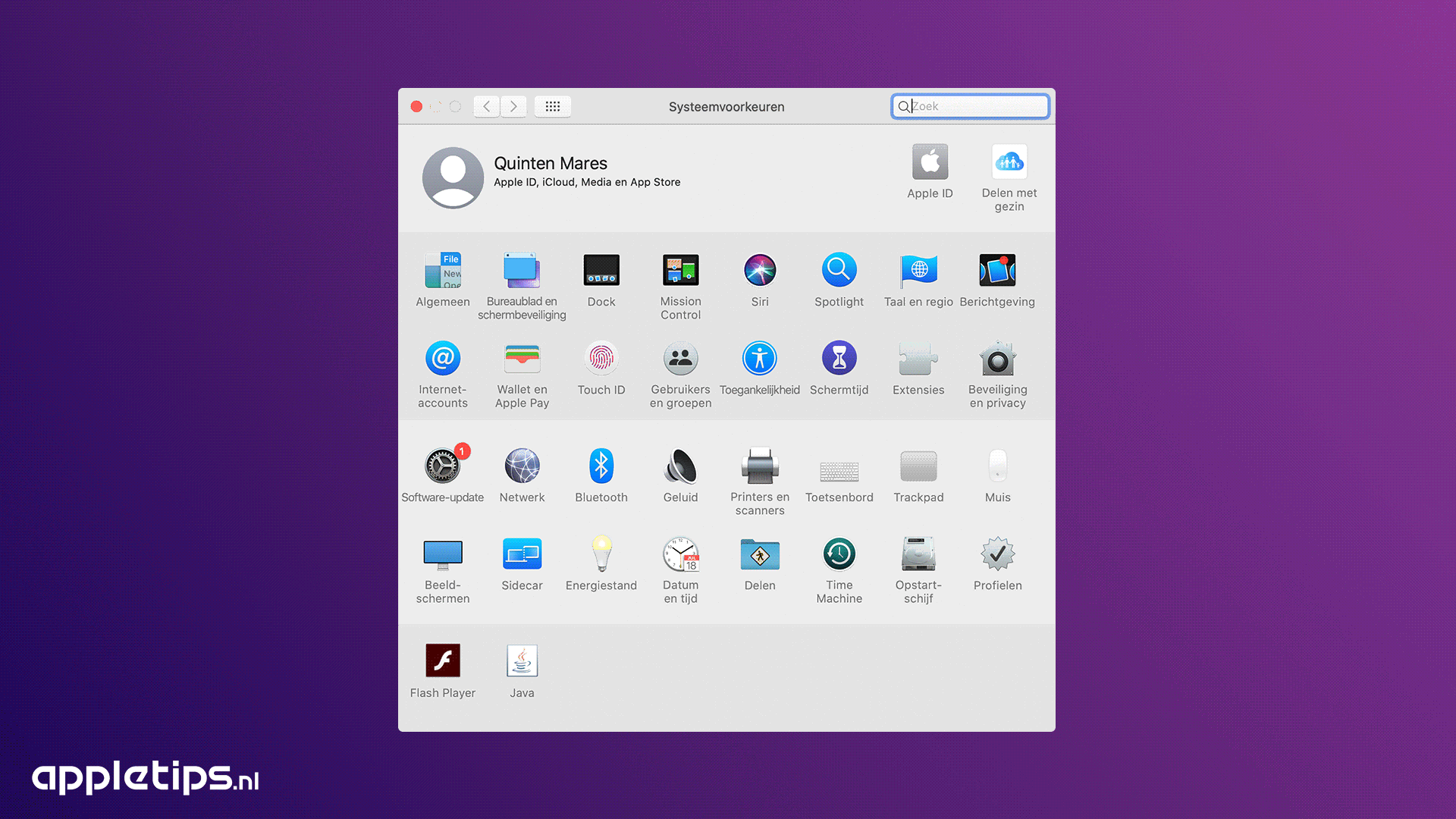Open the Bluetooth preferences pane
The width and height of the screenshot is (1456, 819).
(x=601, y=466)
